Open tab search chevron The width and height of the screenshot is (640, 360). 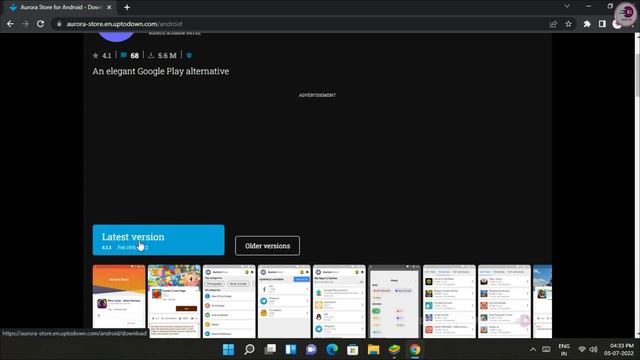[x=567, y=6]
